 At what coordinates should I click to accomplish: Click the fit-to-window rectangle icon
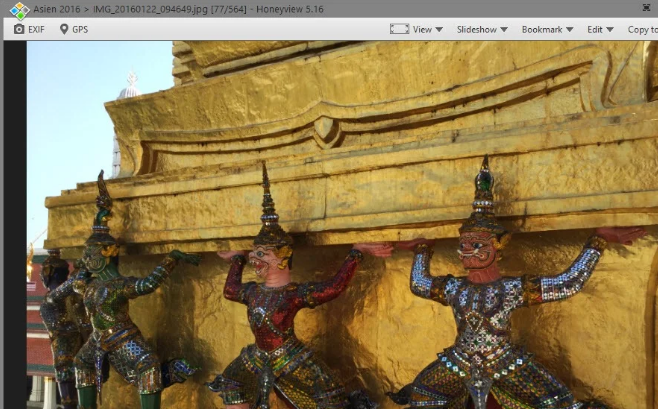[x=399, y=29]
